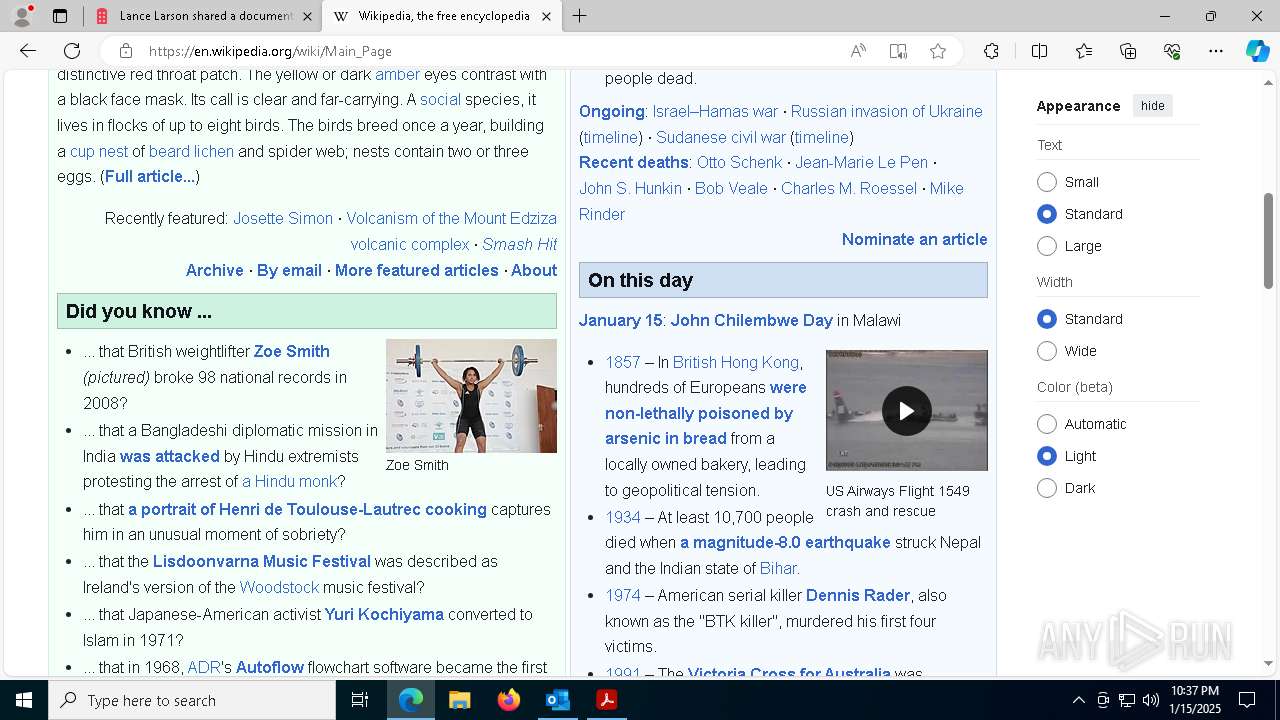Select Wikipedia, the free encyclopedia tab
Screen dimensions: 1280x720
pyautogui.click(x=441, y=16)
